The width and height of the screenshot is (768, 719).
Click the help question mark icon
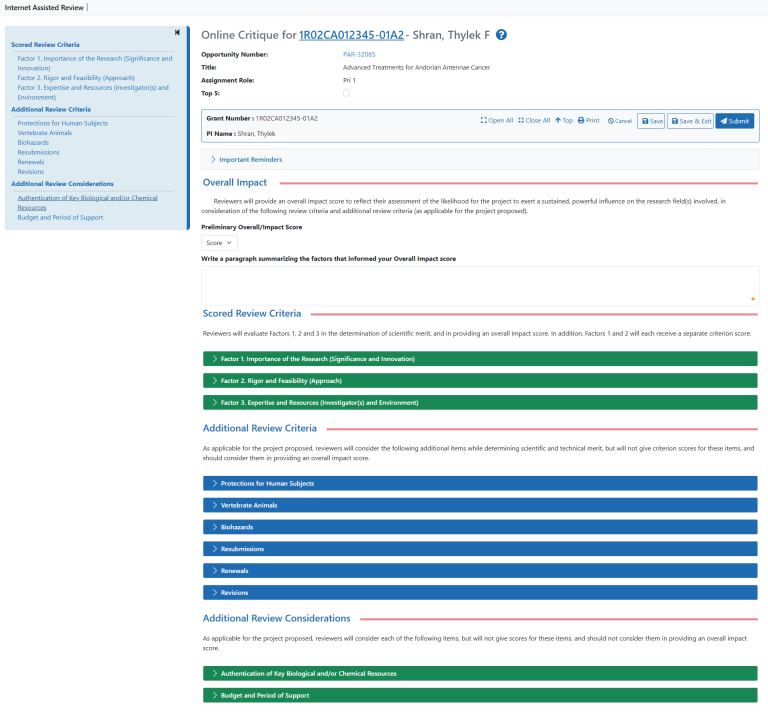tap(502, 35)
